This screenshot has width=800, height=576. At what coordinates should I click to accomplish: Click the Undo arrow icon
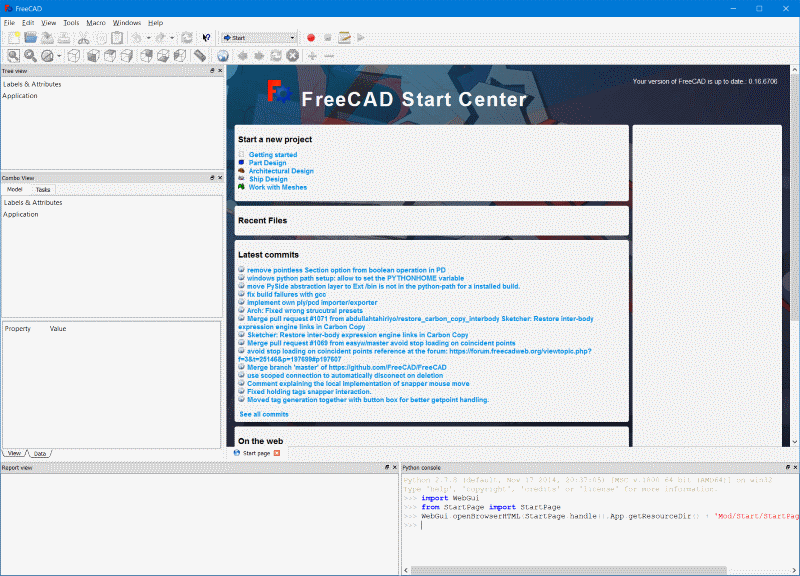point(137,38)
